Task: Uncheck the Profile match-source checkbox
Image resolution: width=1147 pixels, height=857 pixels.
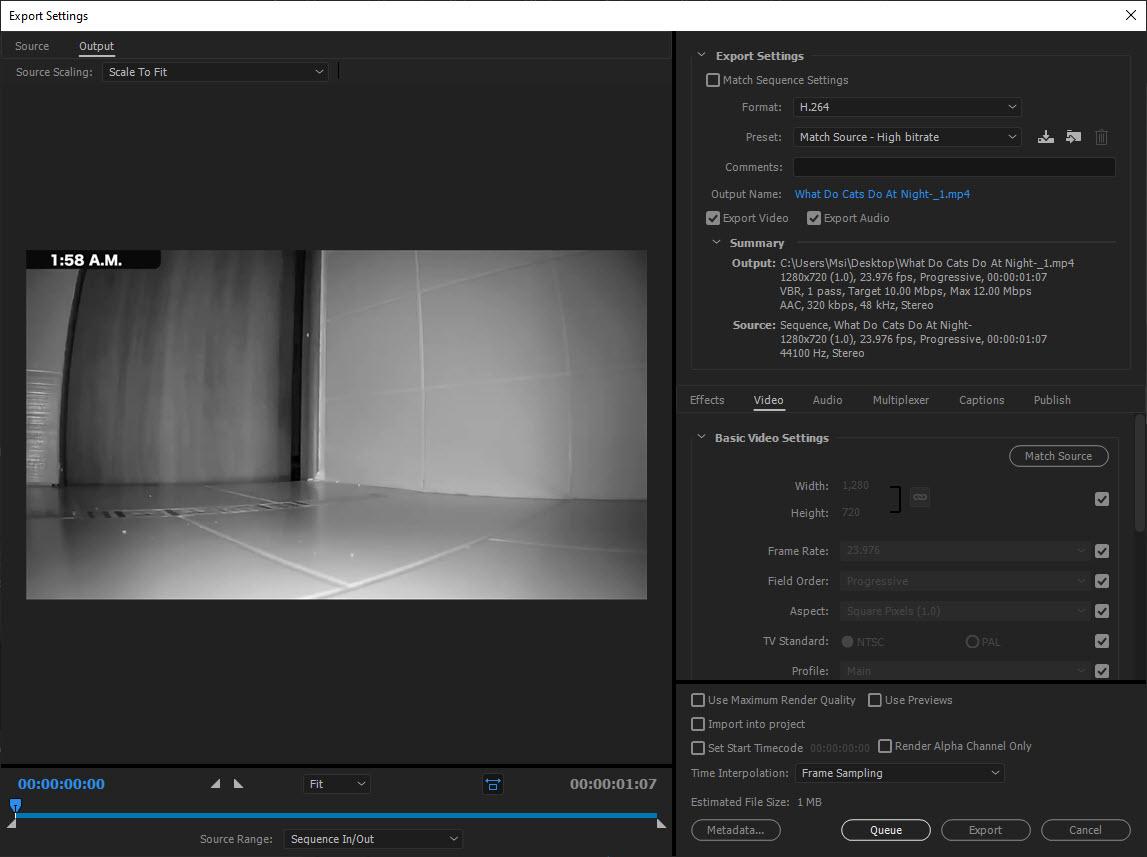Action: point(1102,671)
